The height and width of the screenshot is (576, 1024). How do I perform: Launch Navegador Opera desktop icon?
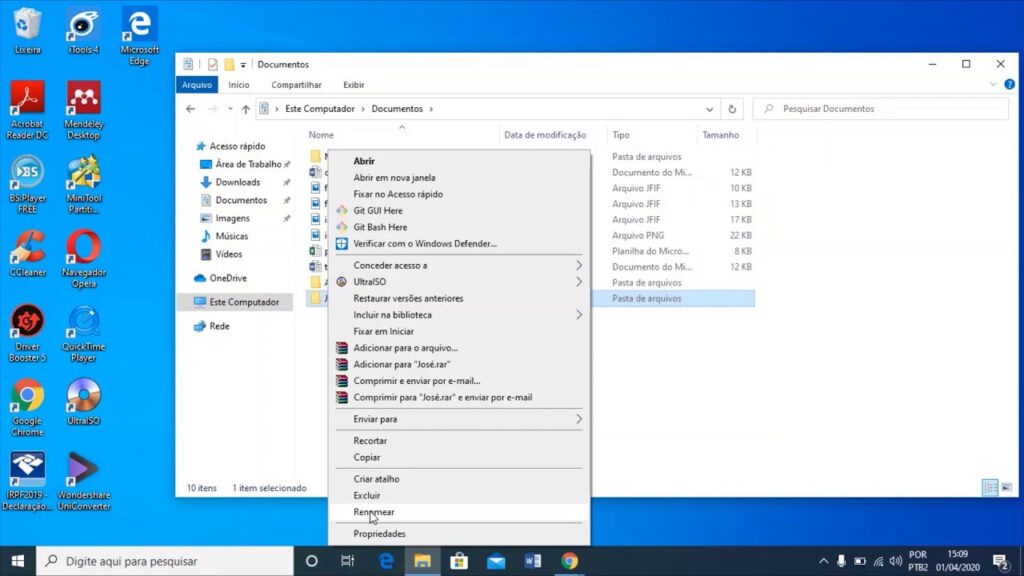(84, 259)
